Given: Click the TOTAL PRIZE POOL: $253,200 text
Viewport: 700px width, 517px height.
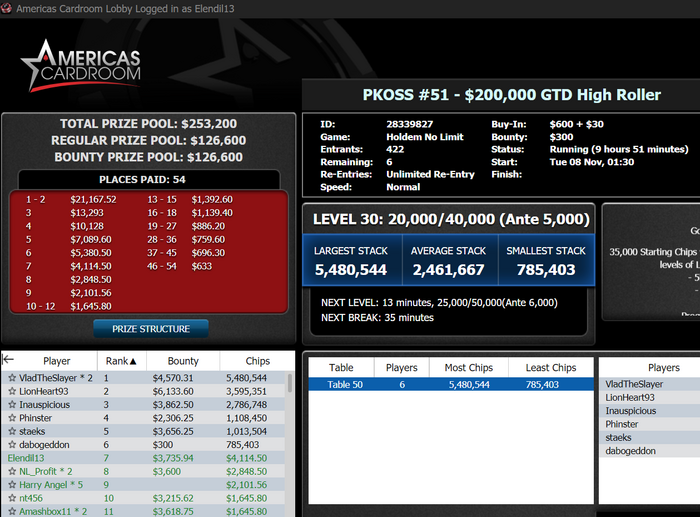Looking at the screenshot, I should (148, 124).
